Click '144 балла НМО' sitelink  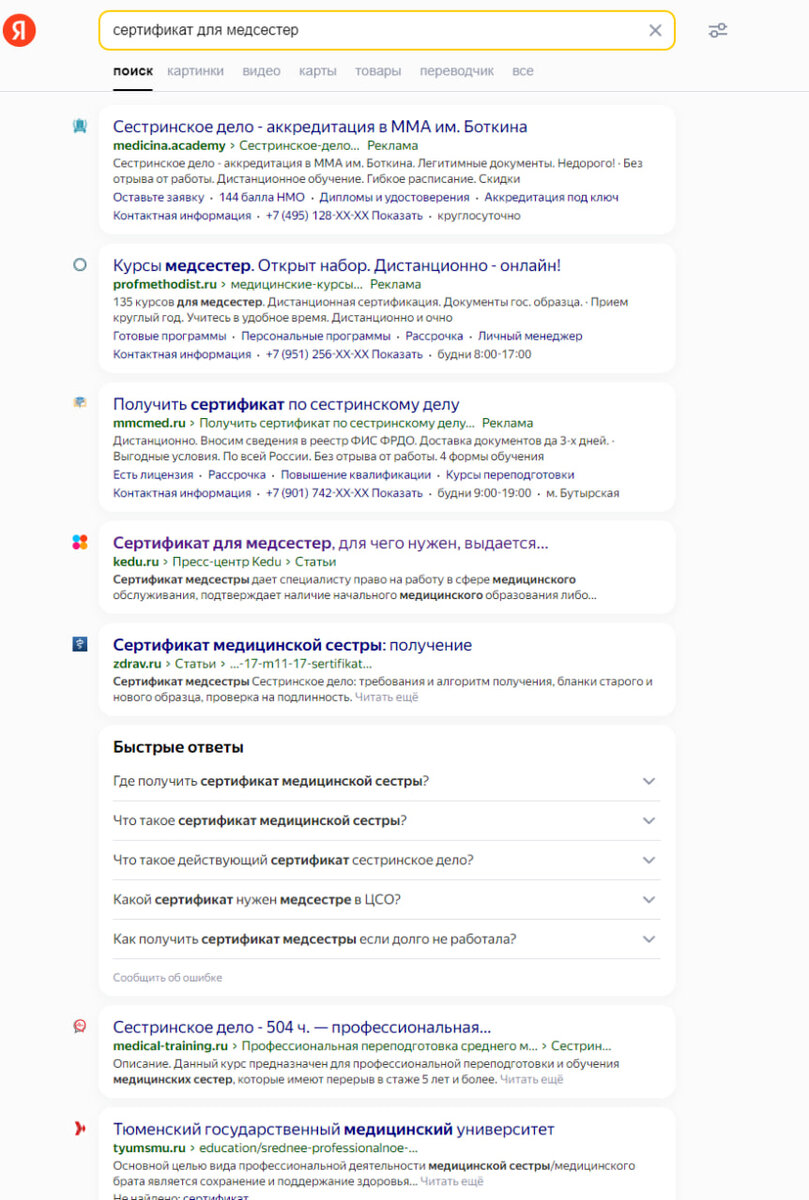click(262, 197)
